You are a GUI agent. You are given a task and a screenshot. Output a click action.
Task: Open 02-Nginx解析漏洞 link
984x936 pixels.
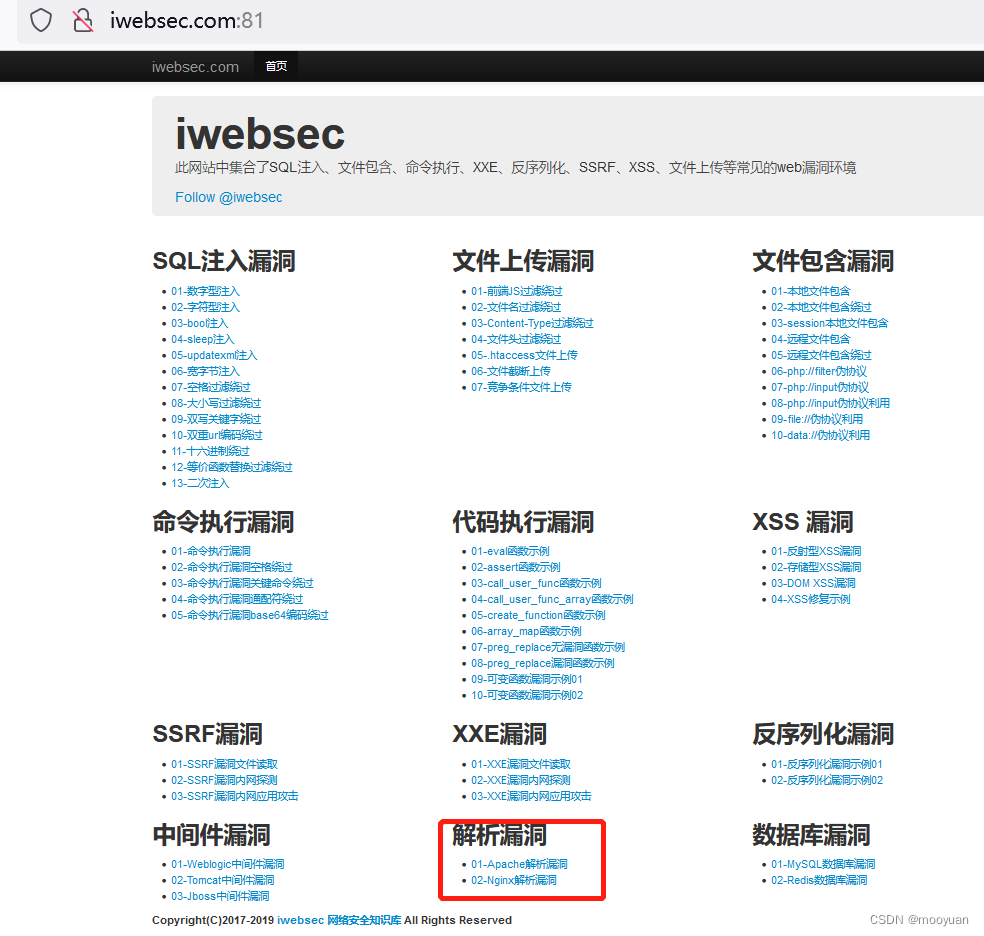[x=514, y=880]
